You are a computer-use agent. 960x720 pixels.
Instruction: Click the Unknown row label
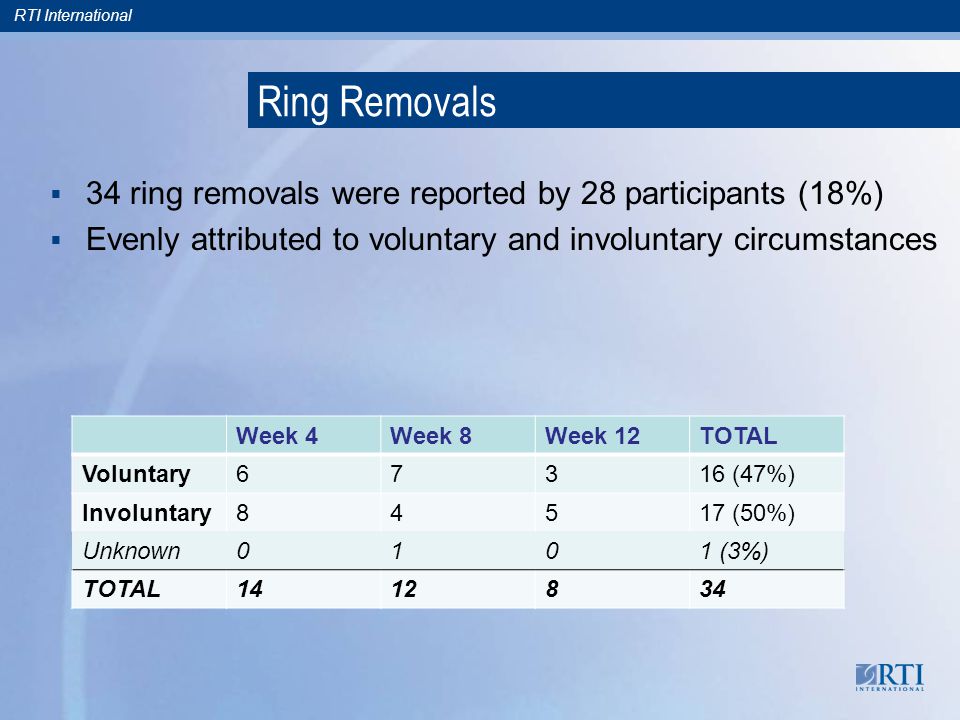(x=132, y=551)
